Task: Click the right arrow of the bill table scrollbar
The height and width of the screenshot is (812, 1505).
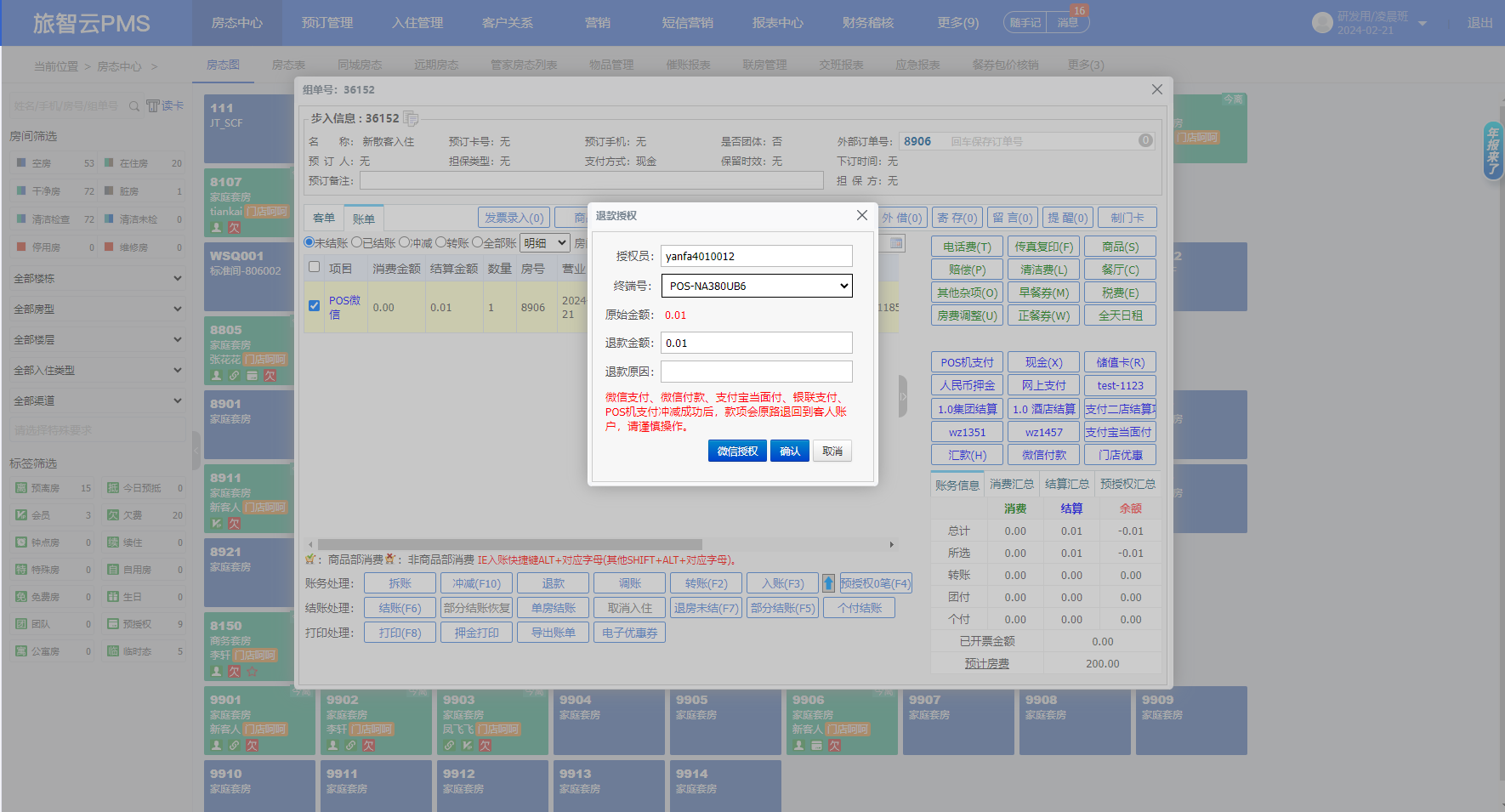Action: [x=891, y=544]
